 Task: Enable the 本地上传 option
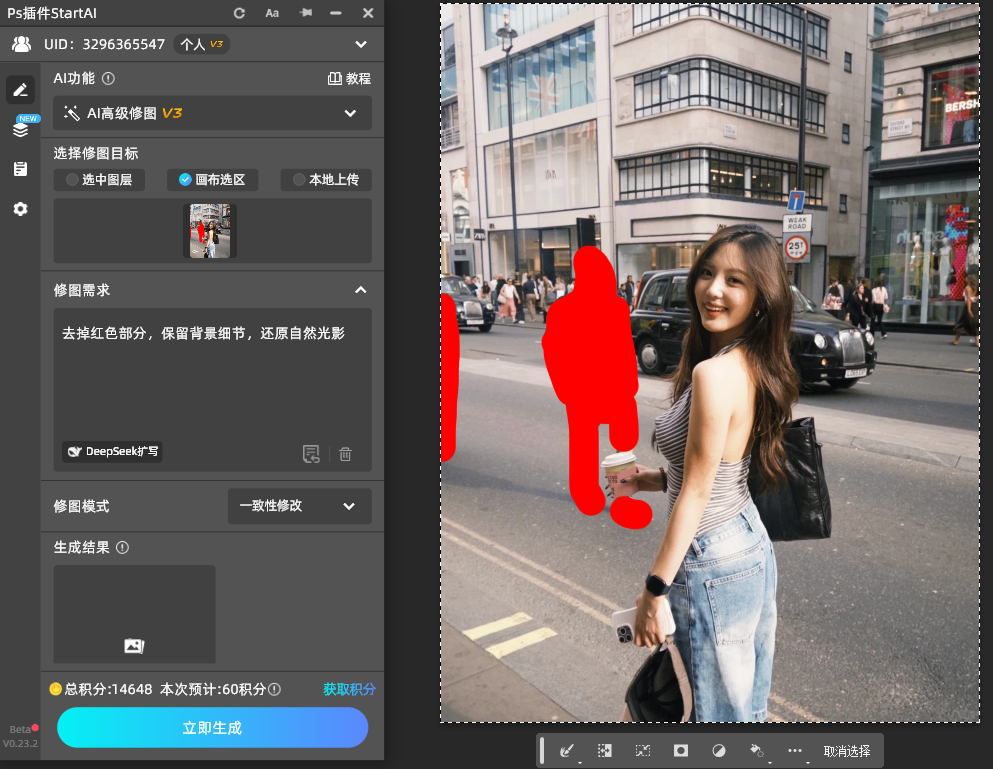325,180
